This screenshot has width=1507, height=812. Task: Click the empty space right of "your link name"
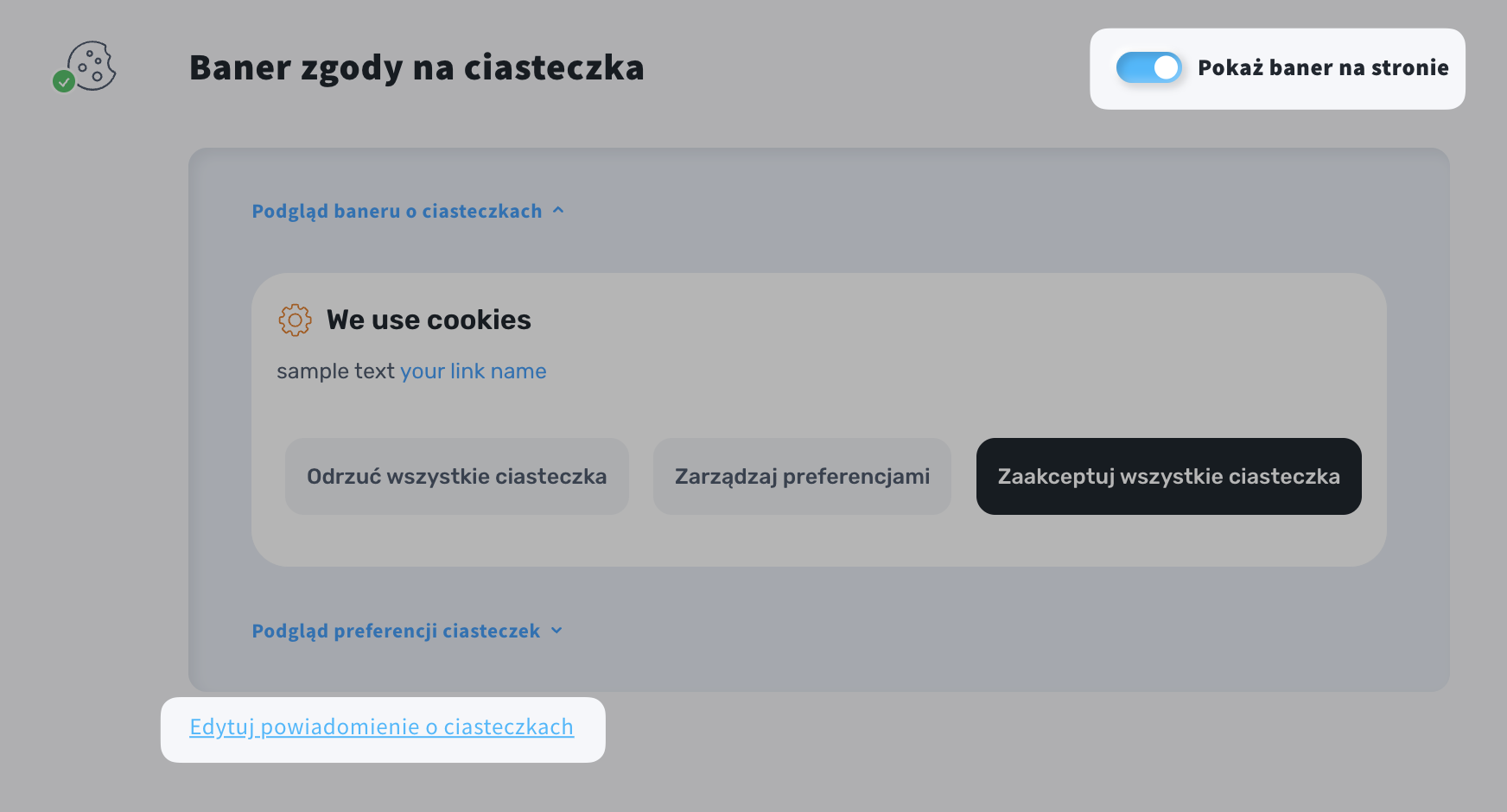click(864, 371)
